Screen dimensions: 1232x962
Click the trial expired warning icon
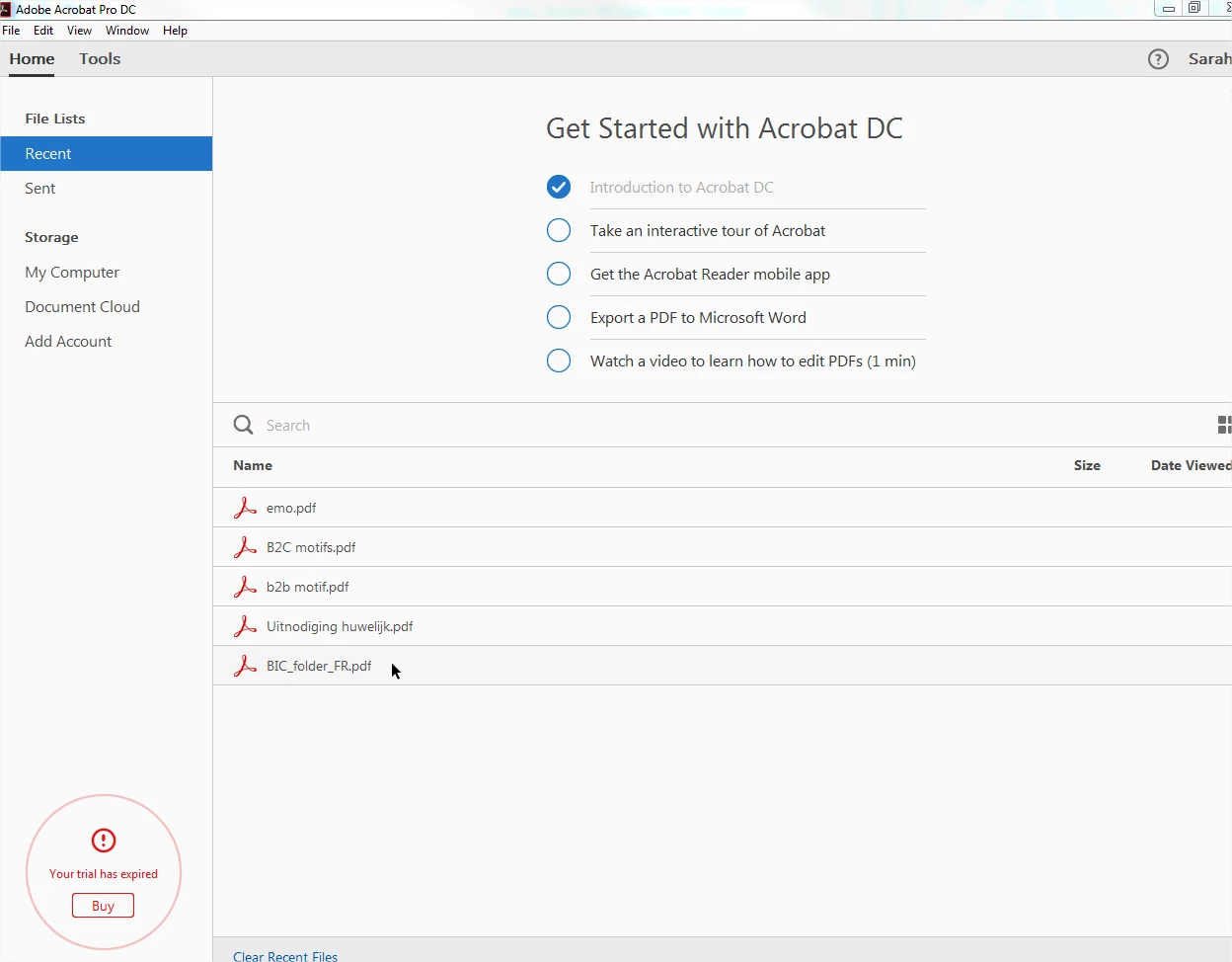coord(104,841)
